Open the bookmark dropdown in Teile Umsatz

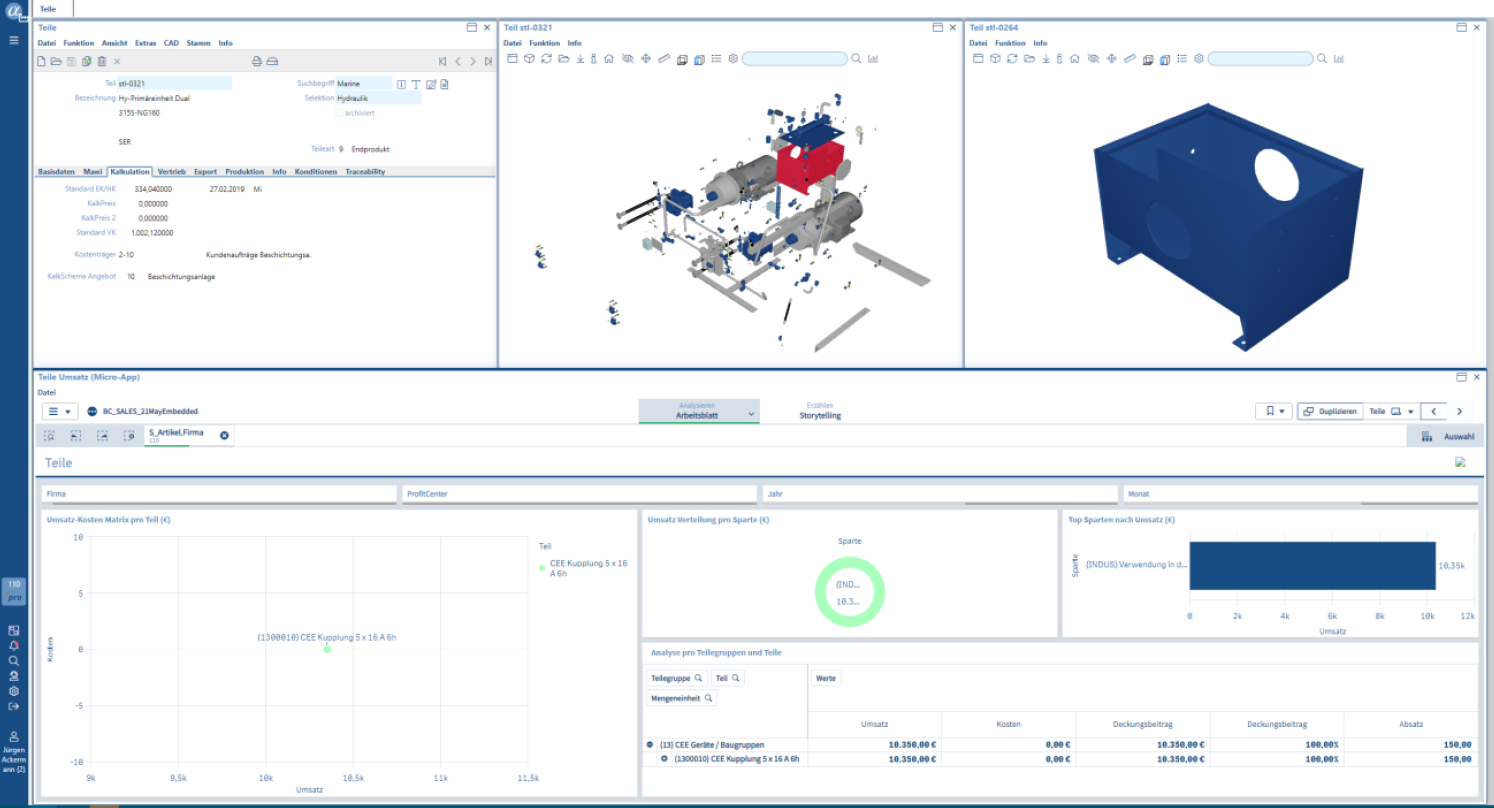pyautogui.click(x=1274, y=411)
